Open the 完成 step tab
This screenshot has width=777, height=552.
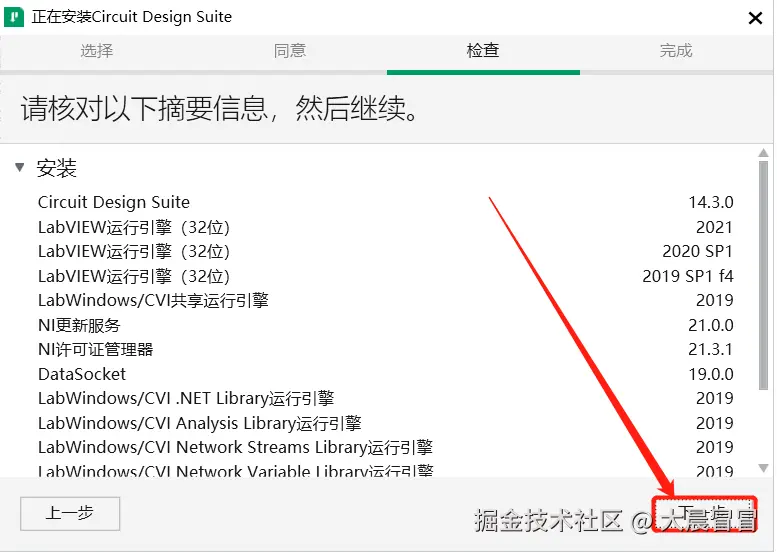676,51
